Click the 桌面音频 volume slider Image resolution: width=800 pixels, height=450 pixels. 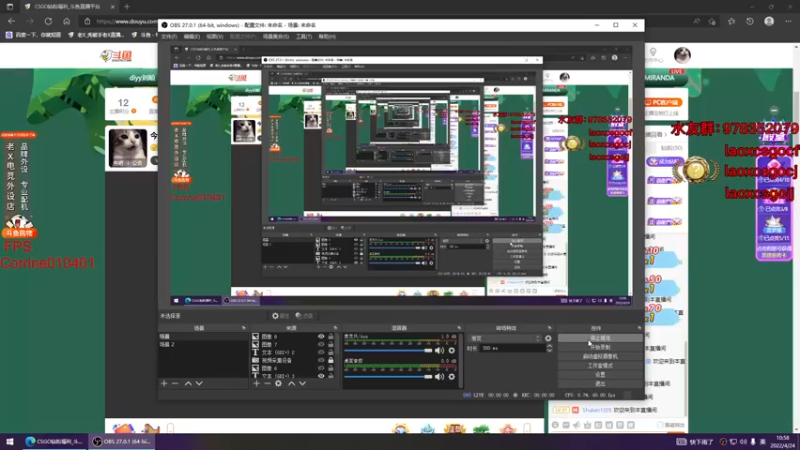(388, 377)
